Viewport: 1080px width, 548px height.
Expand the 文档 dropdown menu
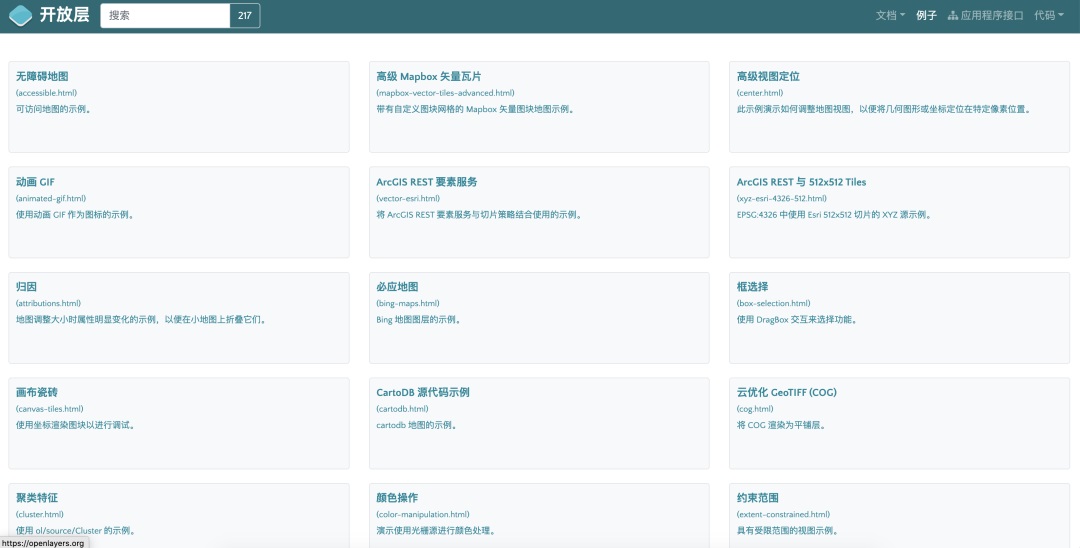890,16
